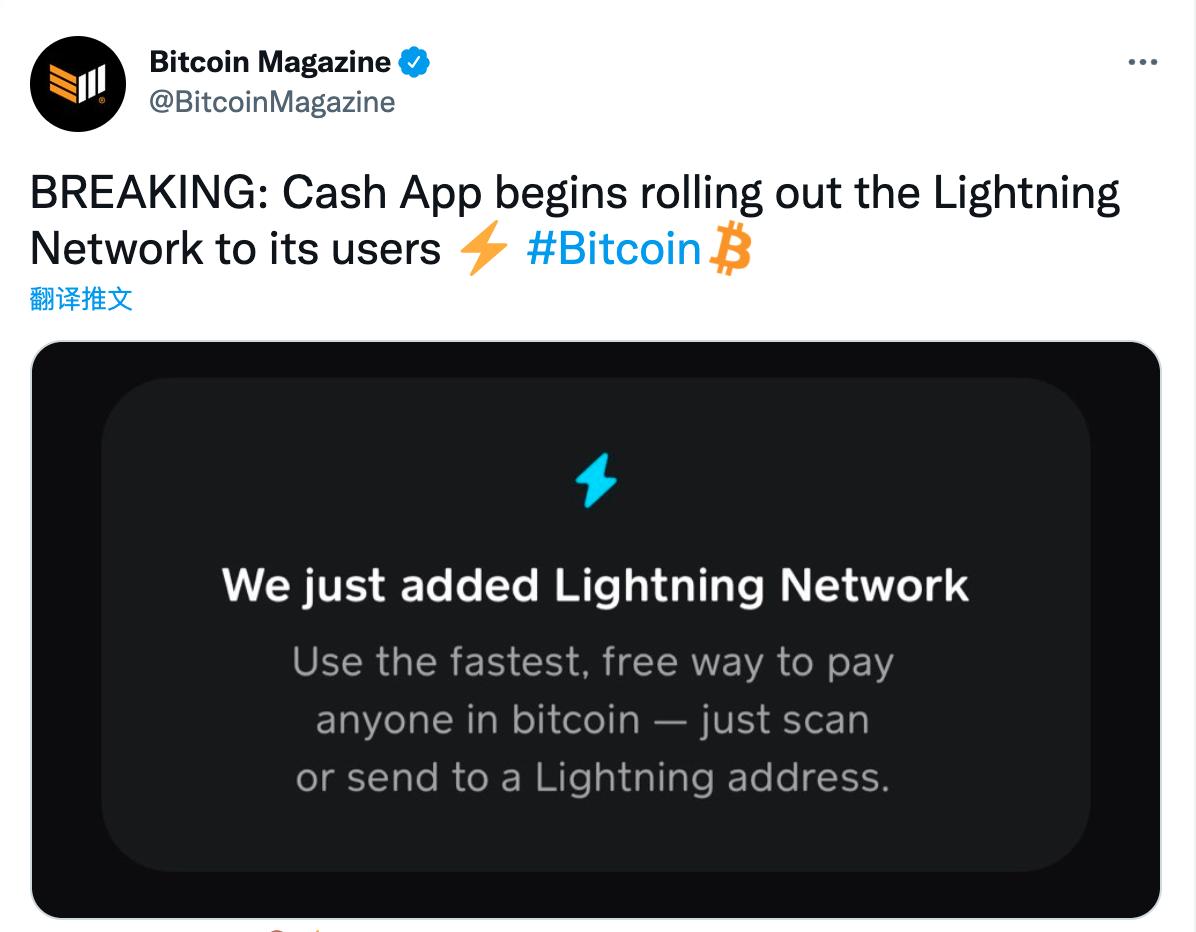
Task: Click the headline We just added Lightning Network
Action: coord(597,585)
